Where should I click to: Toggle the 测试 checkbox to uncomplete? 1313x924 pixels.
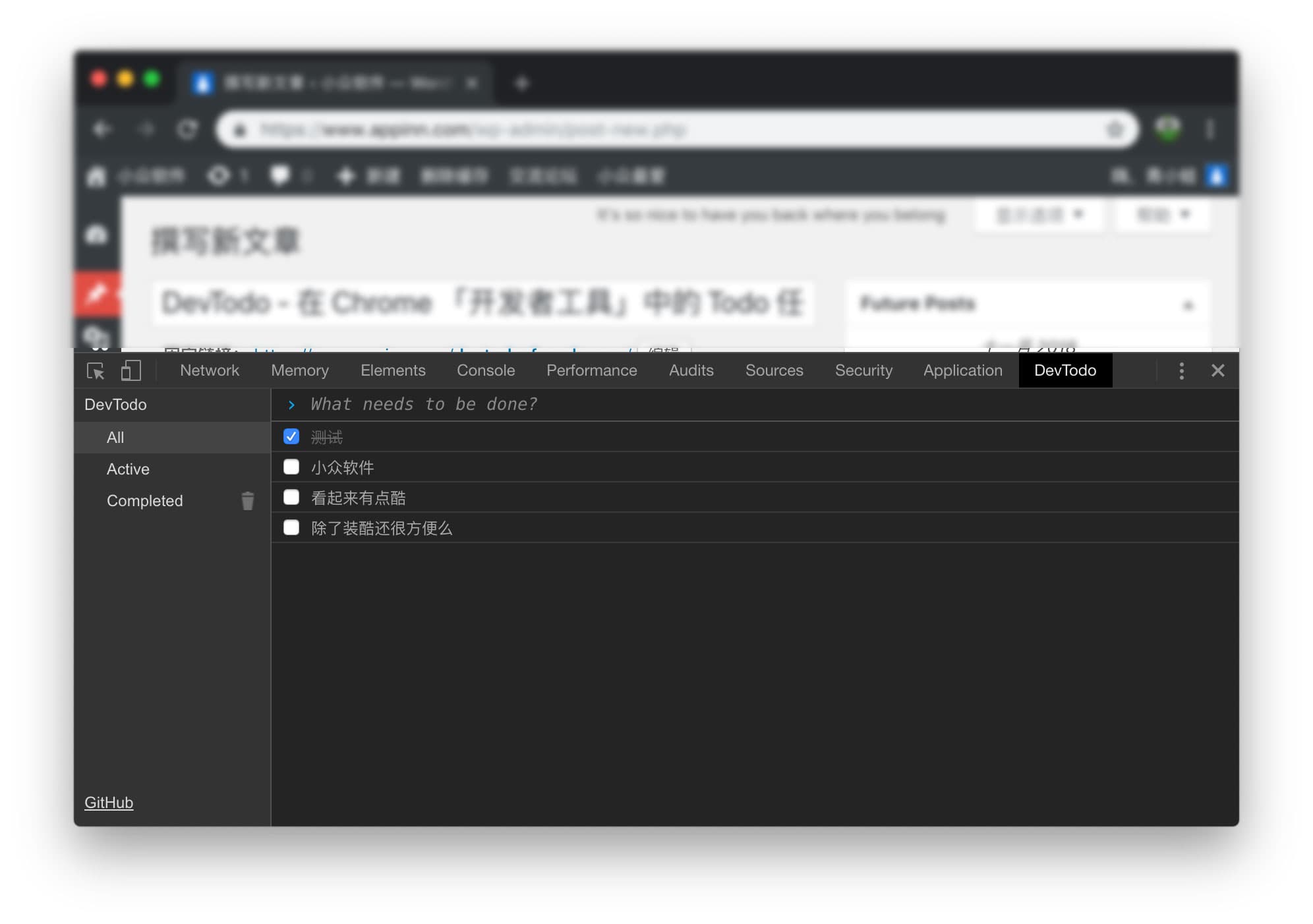point(291,436)
